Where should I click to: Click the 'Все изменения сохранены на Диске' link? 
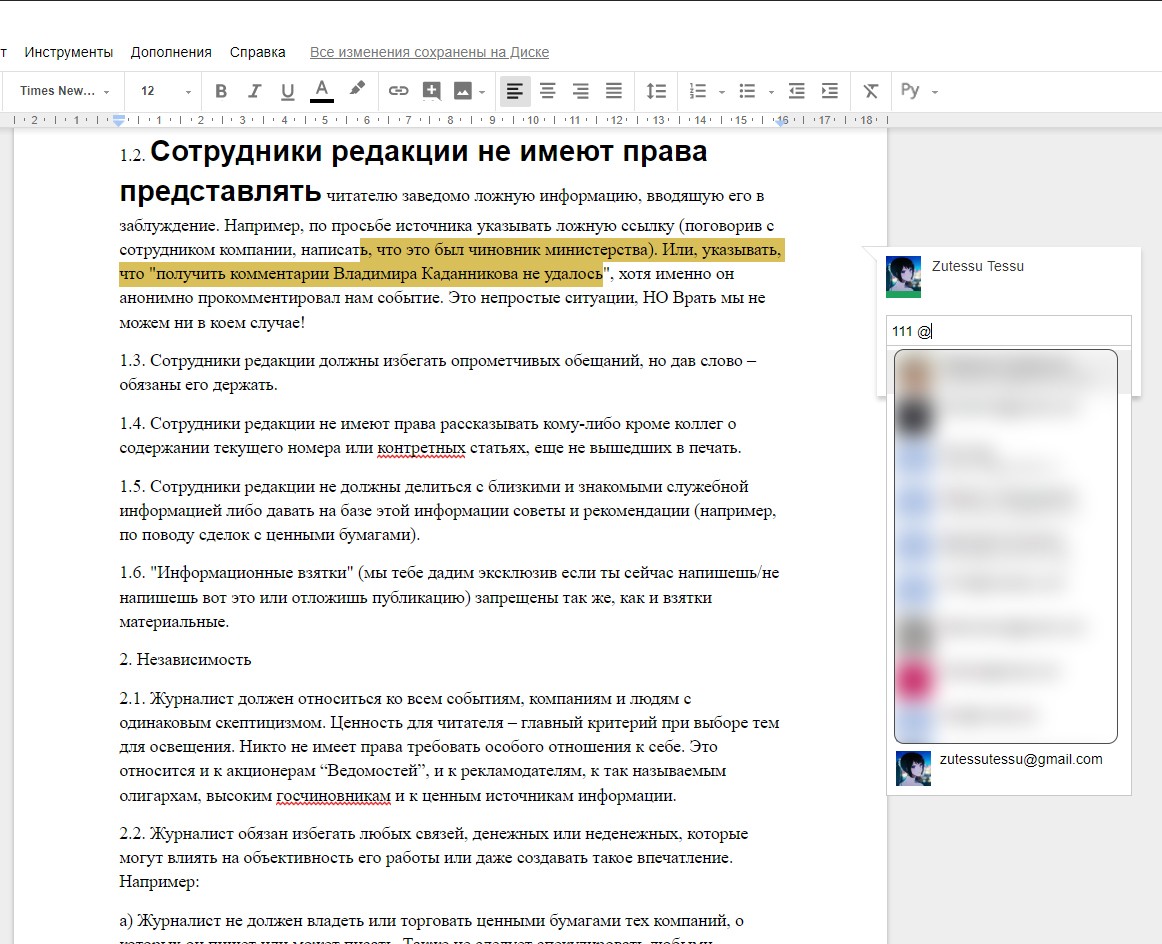(x=429, y=52)
